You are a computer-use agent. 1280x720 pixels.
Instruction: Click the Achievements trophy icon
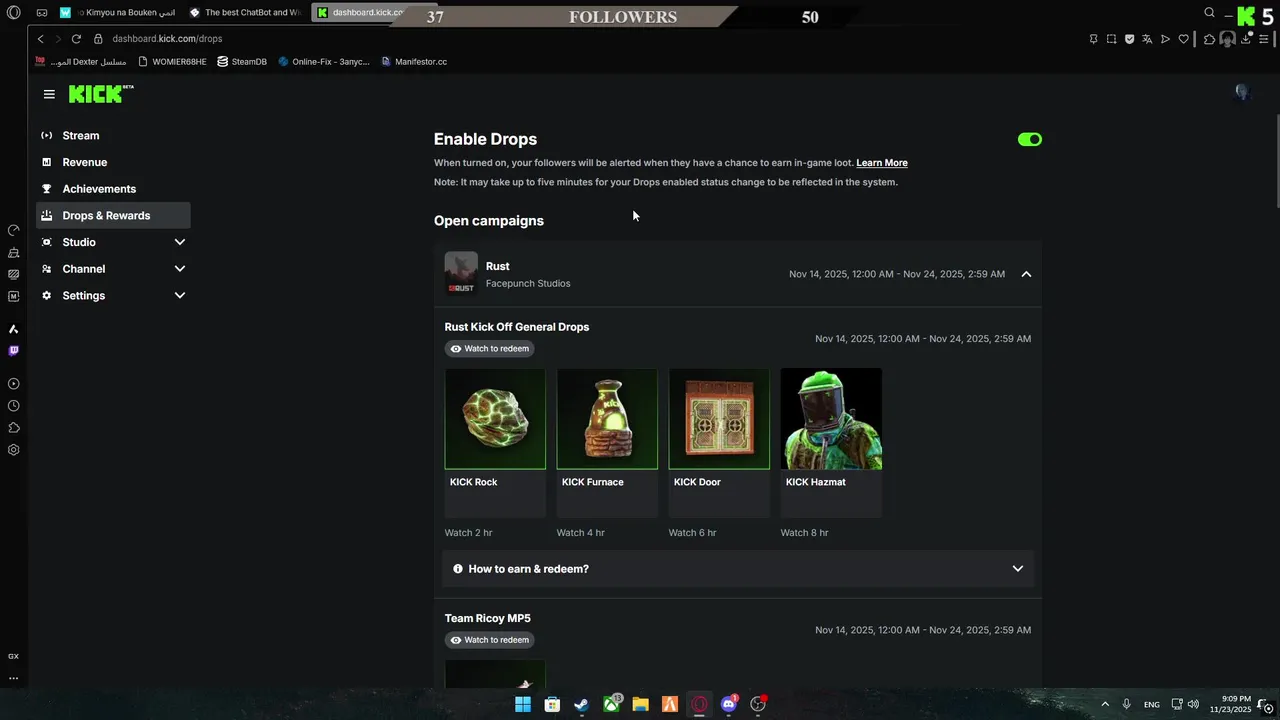click(x=46, y=189)
